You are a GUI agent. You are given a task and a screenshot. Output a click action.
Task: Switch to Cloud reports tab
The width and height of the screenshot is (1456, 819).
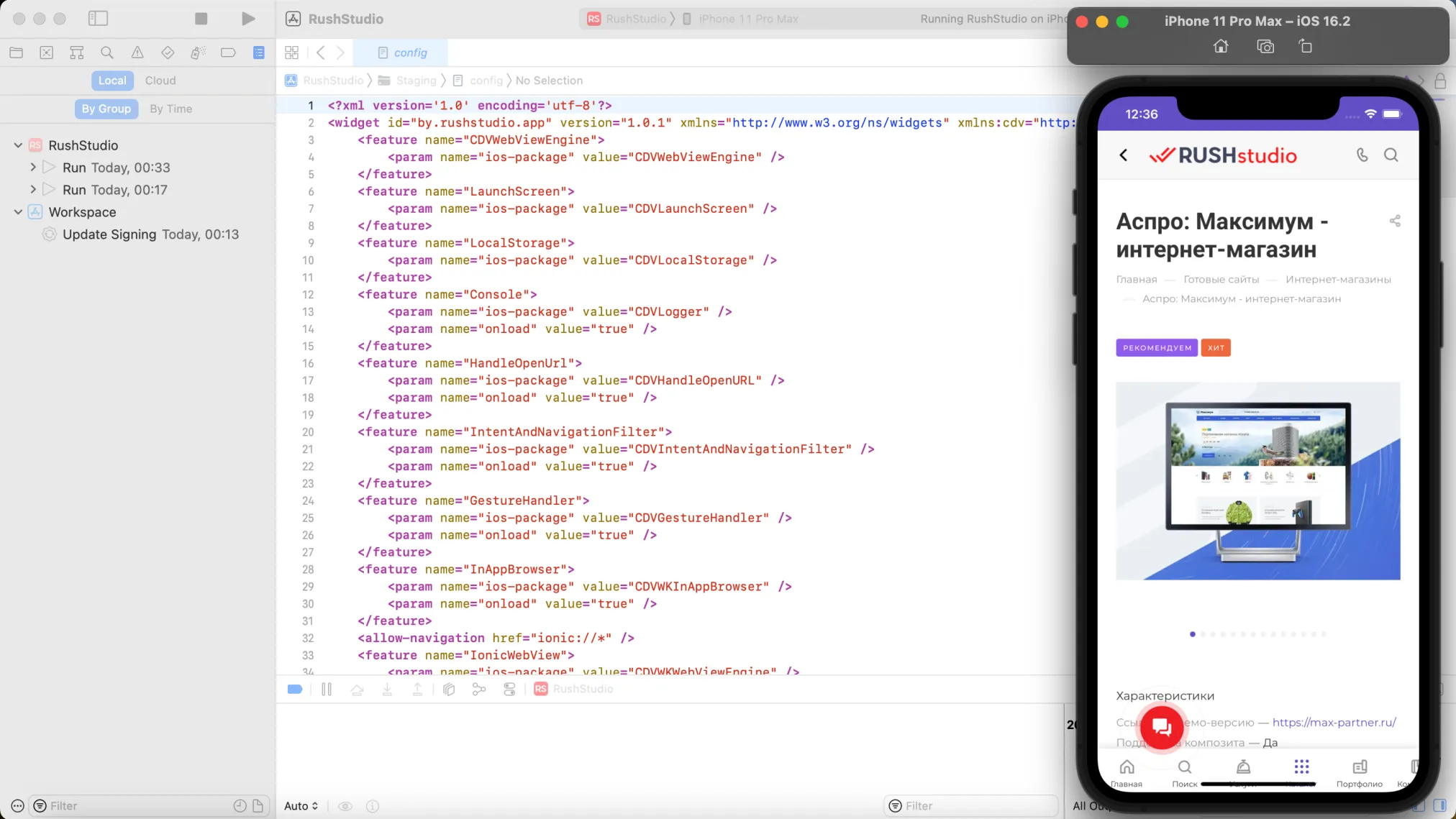[x=160, y=81]
